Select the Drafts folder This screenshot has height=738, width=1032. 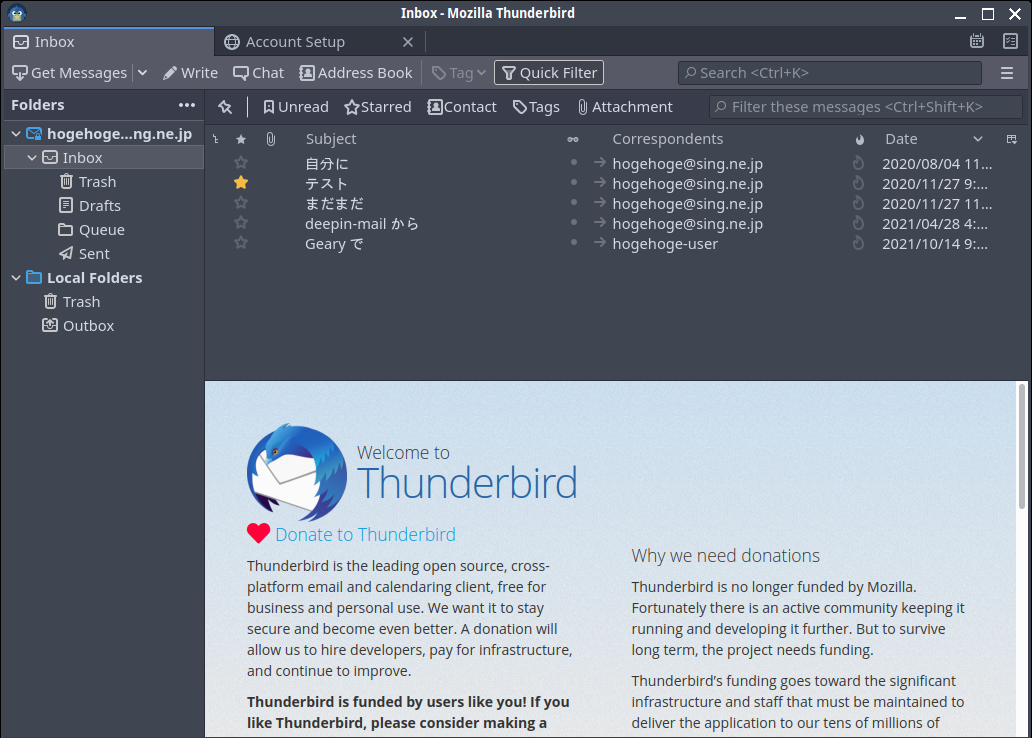pos(90,206)
